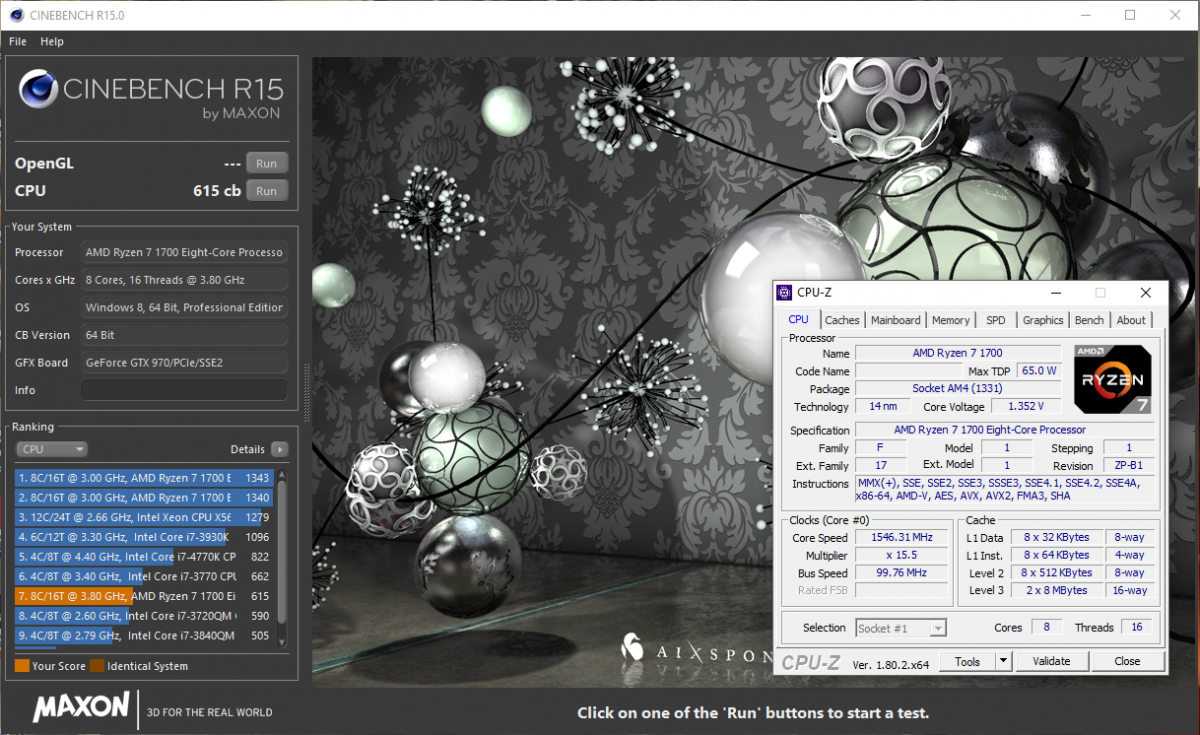Minimize the CPU-Z window
Viewport: 1200px width, 735px height.
1056,292
